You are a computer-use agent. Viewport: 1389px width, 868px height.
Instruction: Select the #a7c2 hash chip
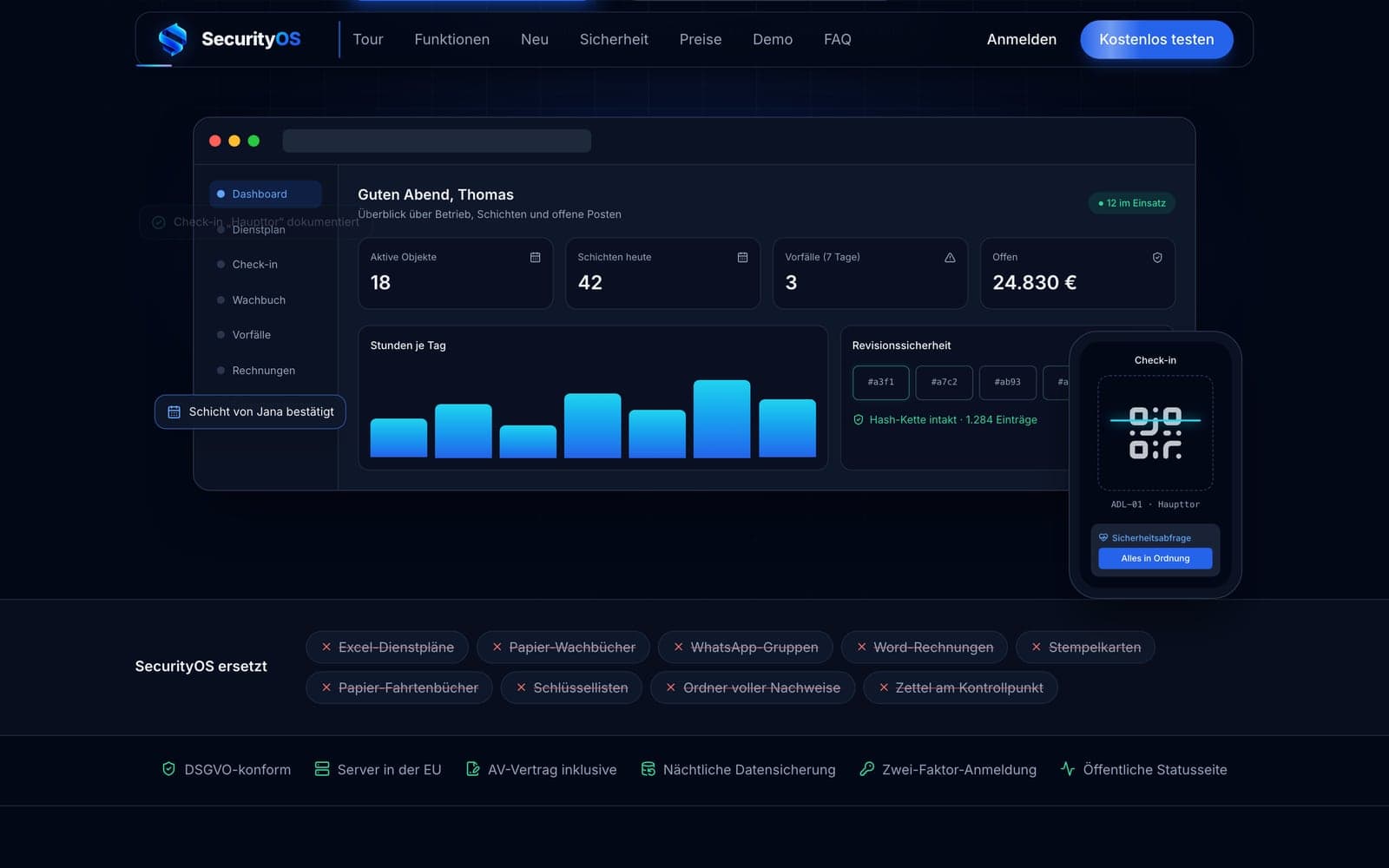(x=944, y=382)
